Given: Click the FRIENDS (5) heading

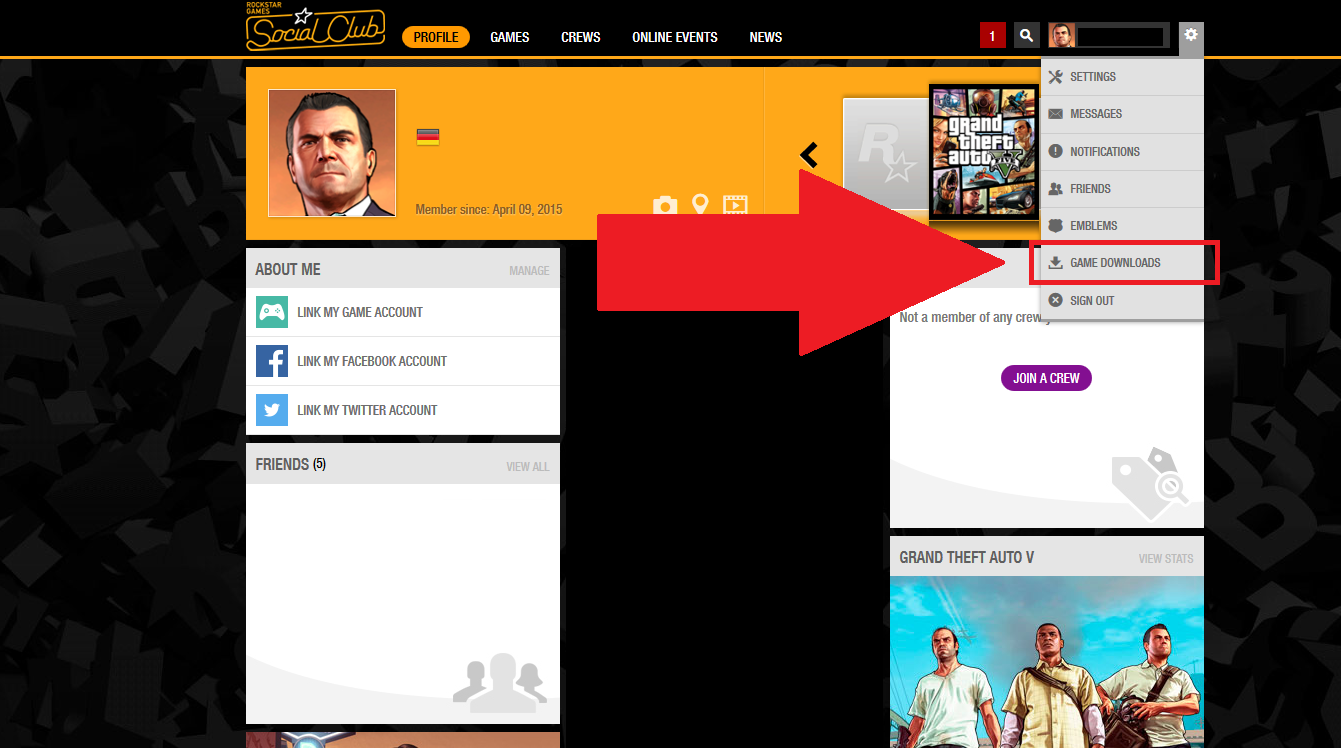Looking at the screenshot, I should coord(291,465).
